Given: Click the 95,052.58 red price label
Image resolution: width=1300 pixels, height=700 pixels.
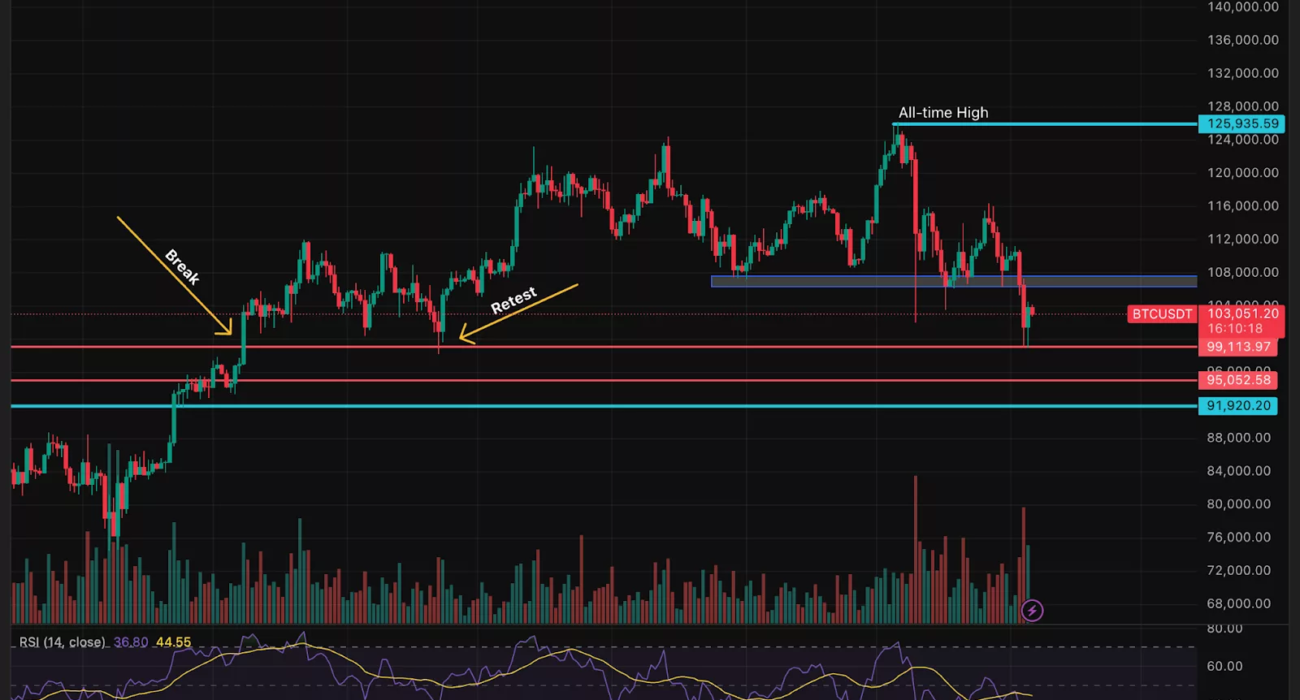Looking at the screenshot, I should (x=1240, y=380).
